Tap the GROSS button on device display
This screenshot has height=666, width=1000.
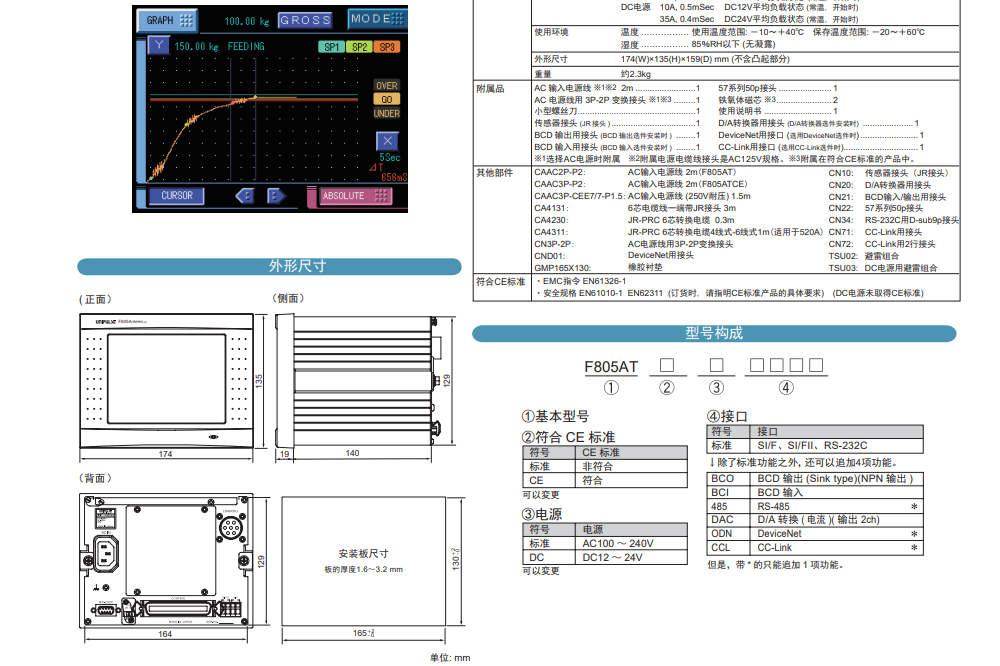pyautogui.click(x=305, y=20)
